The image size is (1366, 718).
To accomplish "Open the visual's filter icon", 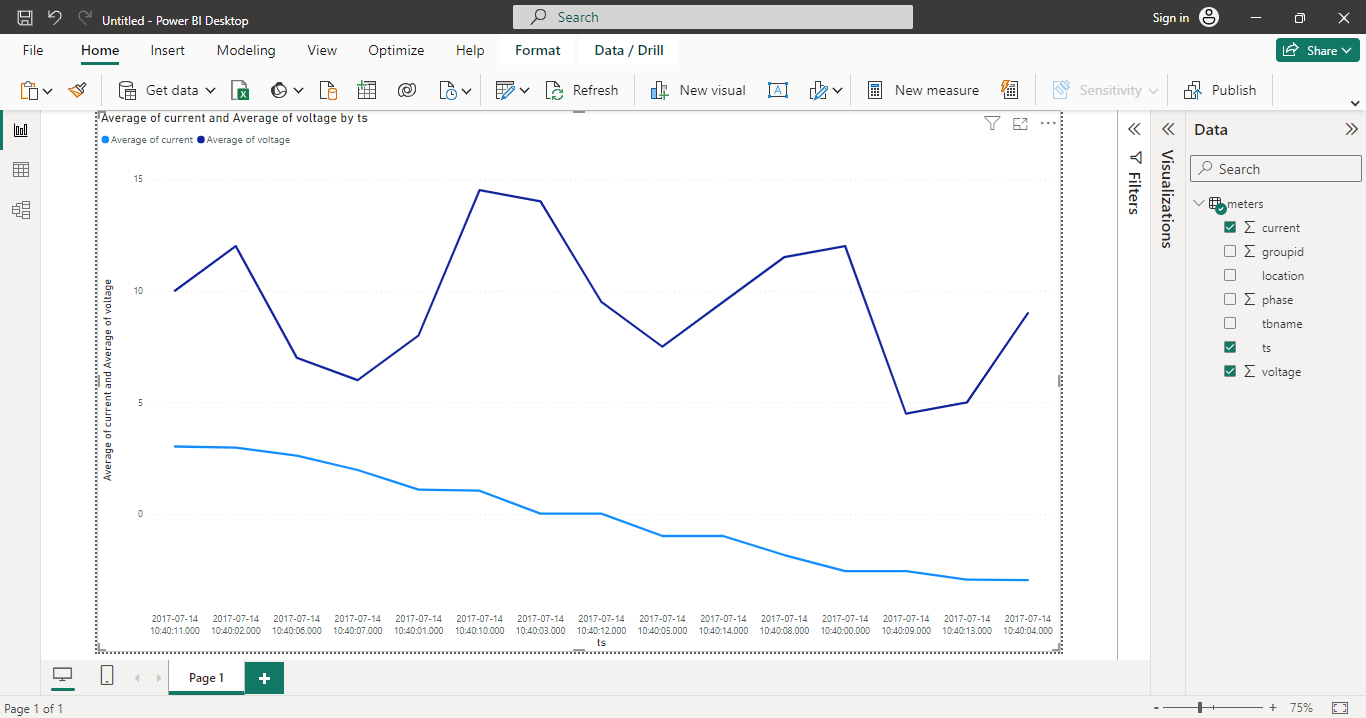I will pos(992,124).
